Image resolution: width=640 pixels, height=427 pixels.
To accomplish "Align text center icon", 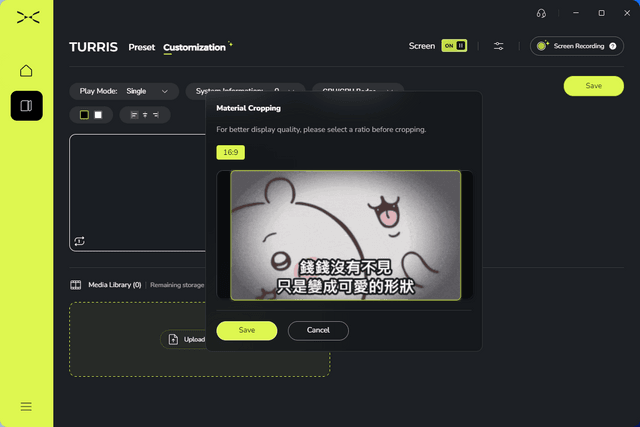I will [x=145, y=115].
